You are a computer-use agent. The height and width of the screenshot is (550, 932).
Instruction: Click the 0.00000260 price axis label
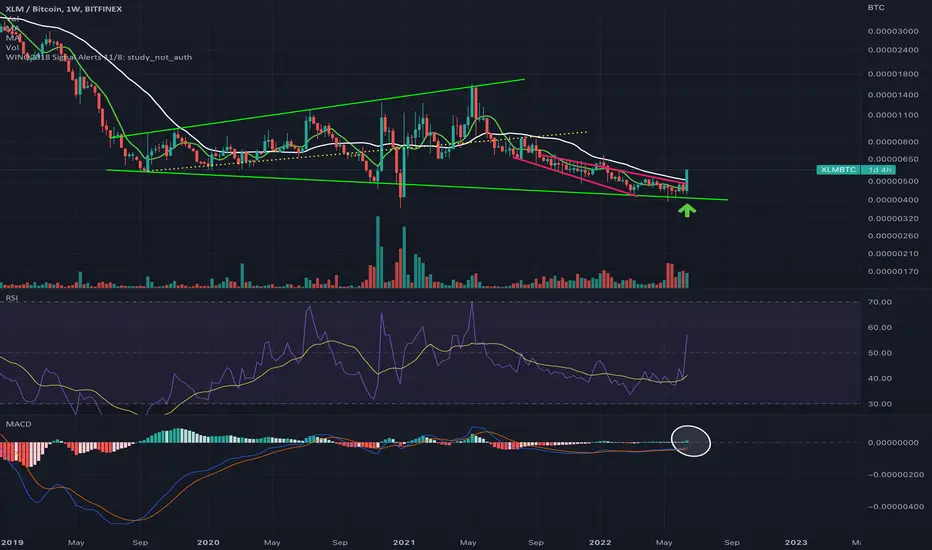[893, 235]
